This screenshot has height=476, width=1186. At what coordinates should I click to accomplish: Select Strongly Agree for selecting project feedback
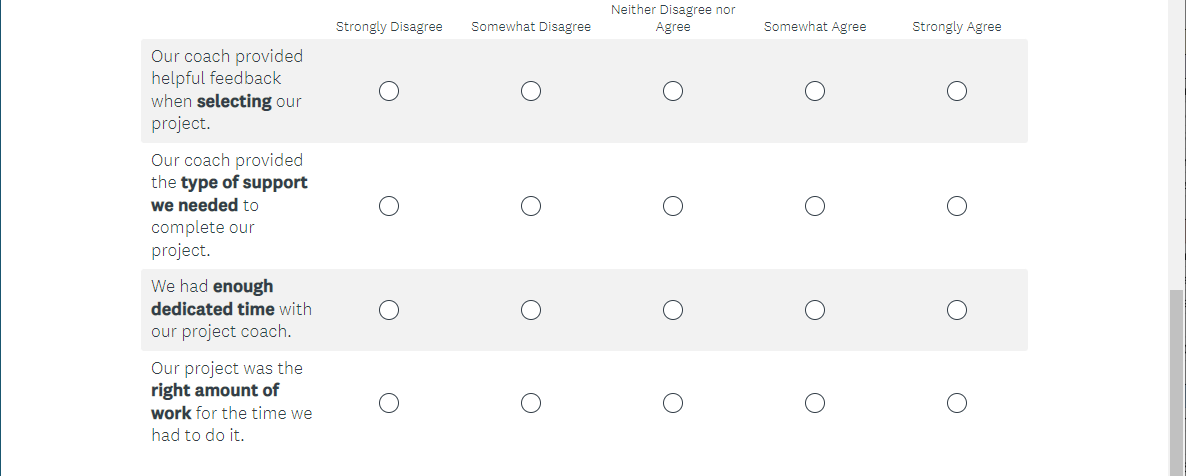957,91
